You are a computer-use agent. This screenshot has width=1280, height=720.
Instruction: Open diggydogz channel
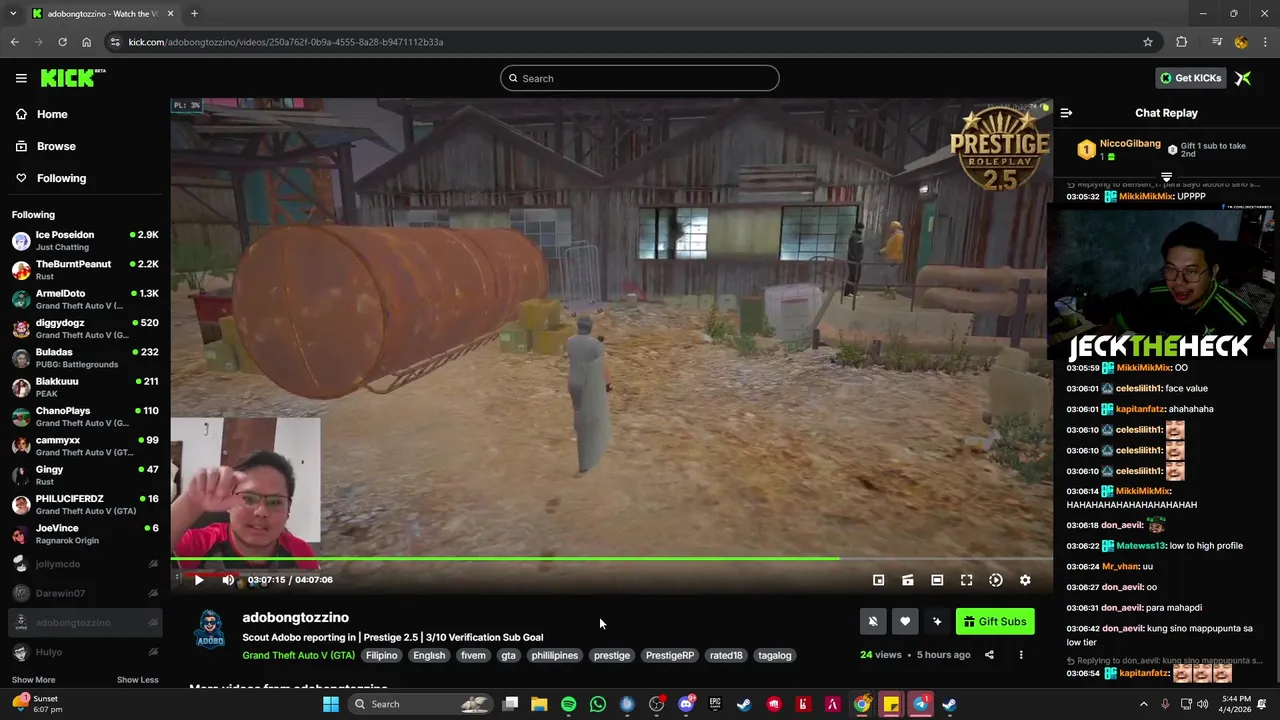click(x=85, y=329)
